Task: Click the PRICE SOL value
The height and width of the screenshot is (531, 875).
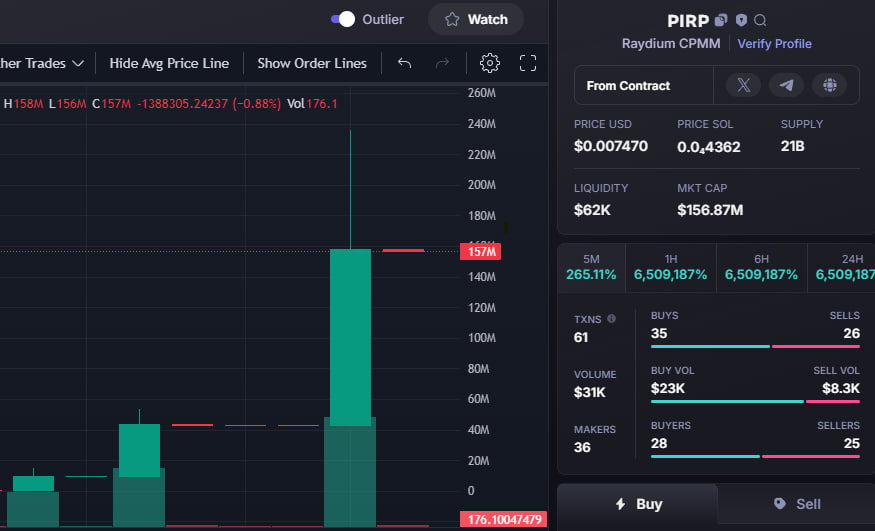Action: click(708, 147)
